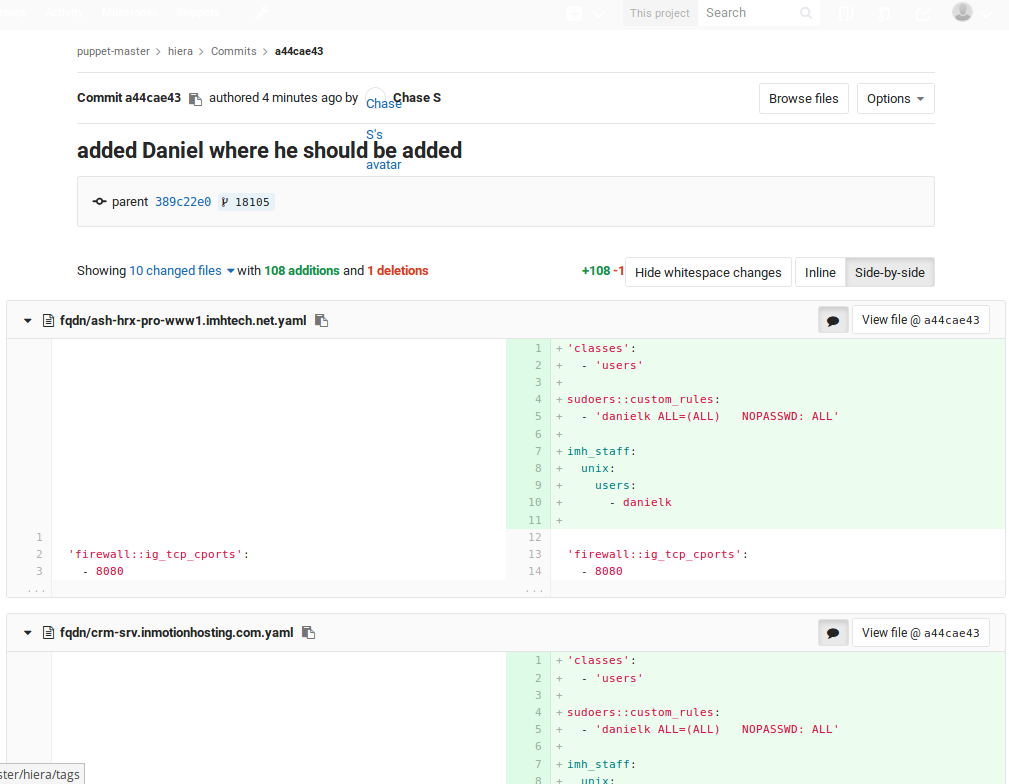The image size is (1009, 784).
Task: Hide whitespace changes in the diff
Action: [x=708, y=272]
